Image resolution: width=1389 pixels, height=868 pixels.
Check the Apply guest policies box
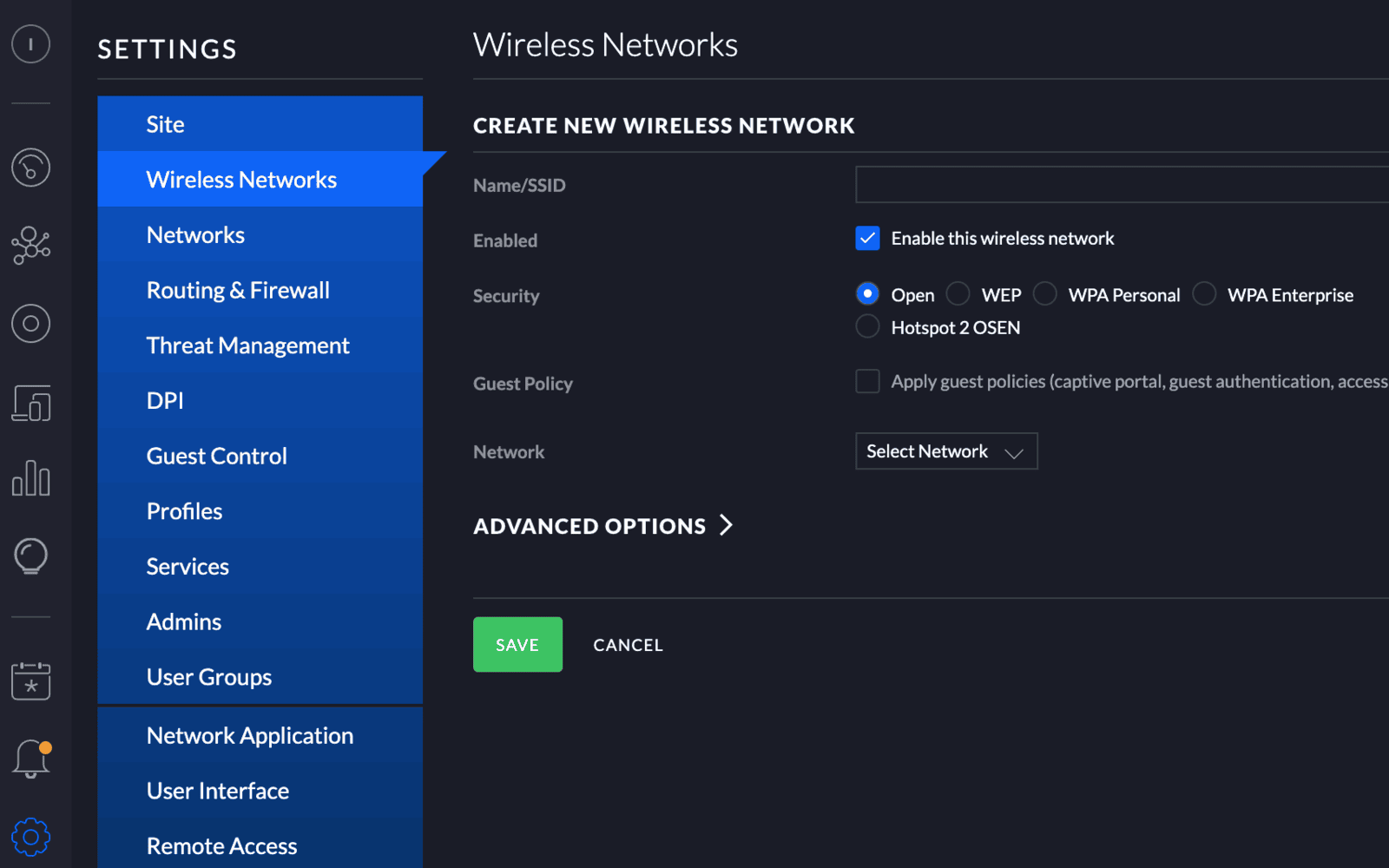867,381
